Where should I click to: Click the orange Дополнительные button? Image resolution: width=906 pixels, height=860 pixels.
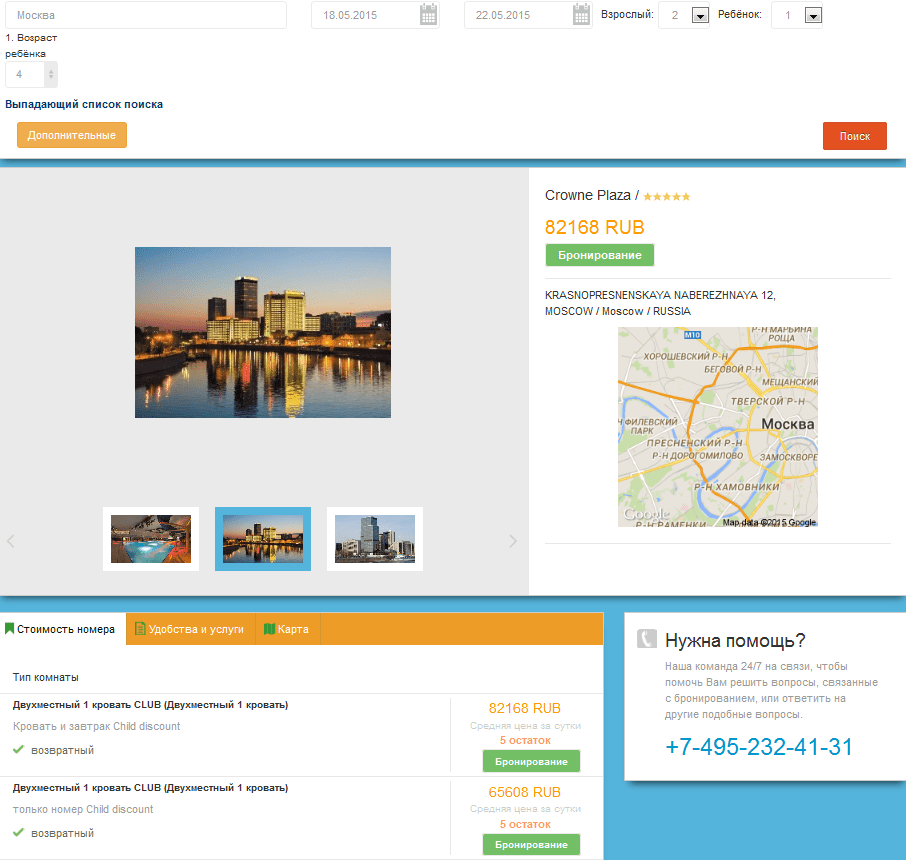coord(72,135)
